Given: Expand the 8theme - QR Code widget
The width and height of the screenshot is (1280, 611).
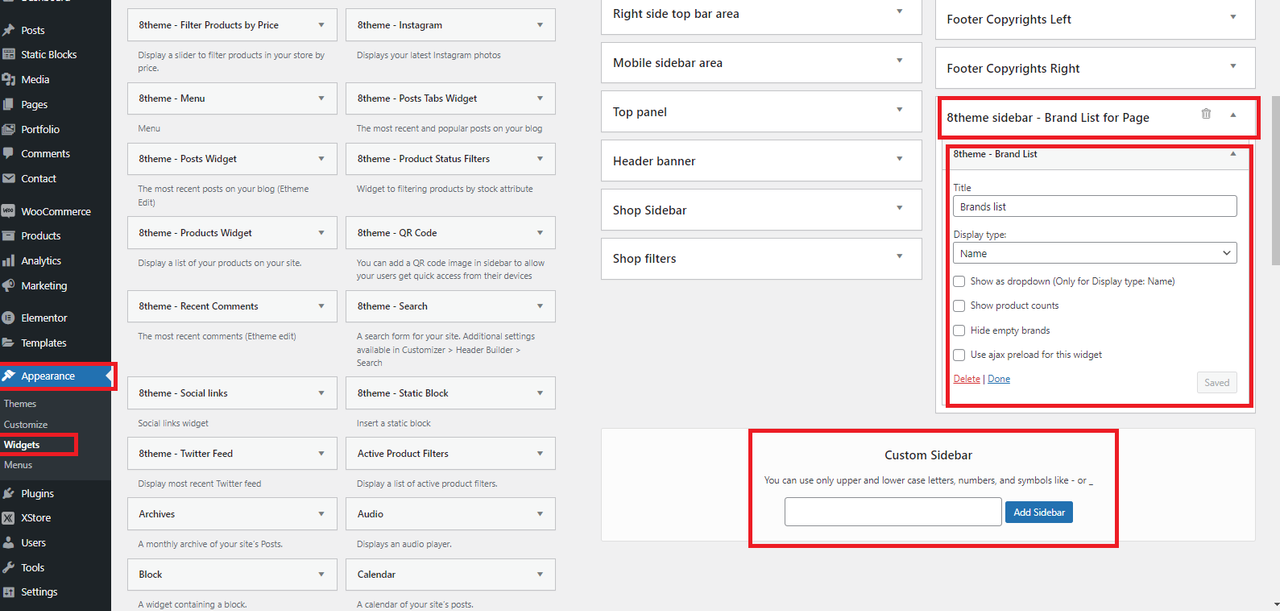Looking at the screenshot, I should pyautogui.click(x=540, y=233).
